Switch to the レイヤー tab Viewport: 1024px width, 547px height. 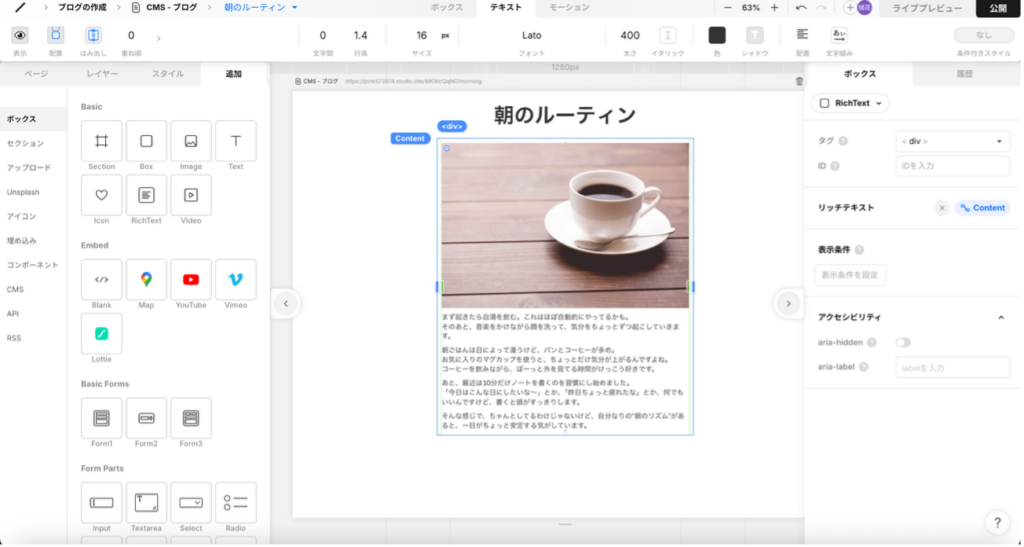[101, 74]
